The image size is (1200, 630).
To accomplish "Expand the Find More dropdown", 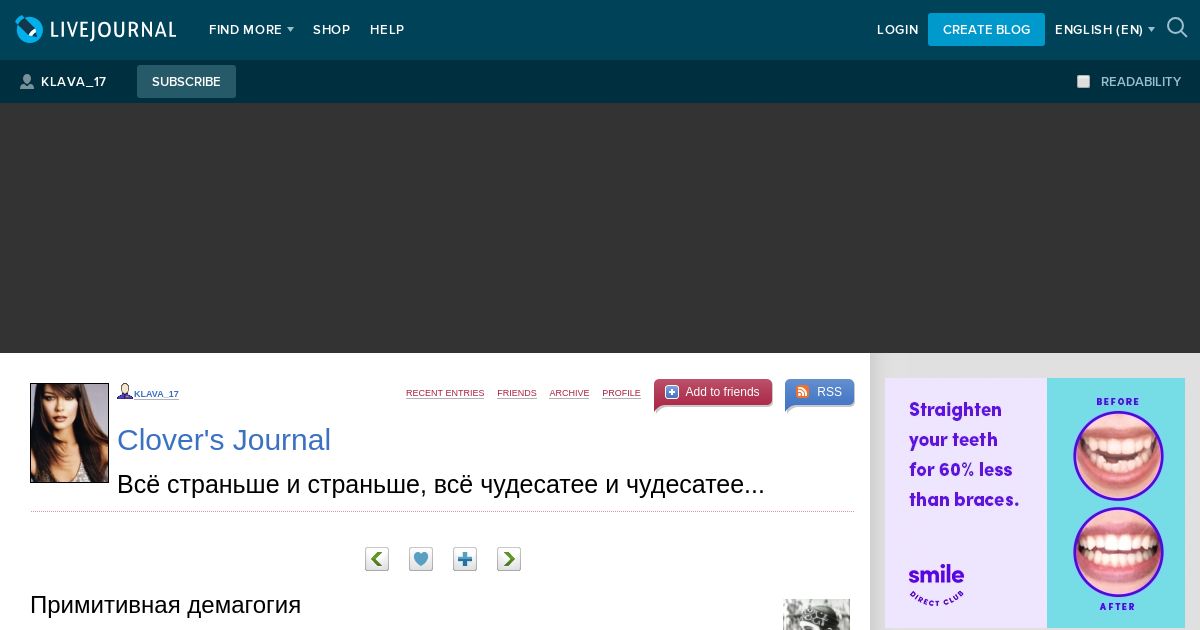I will coord(251,30).
